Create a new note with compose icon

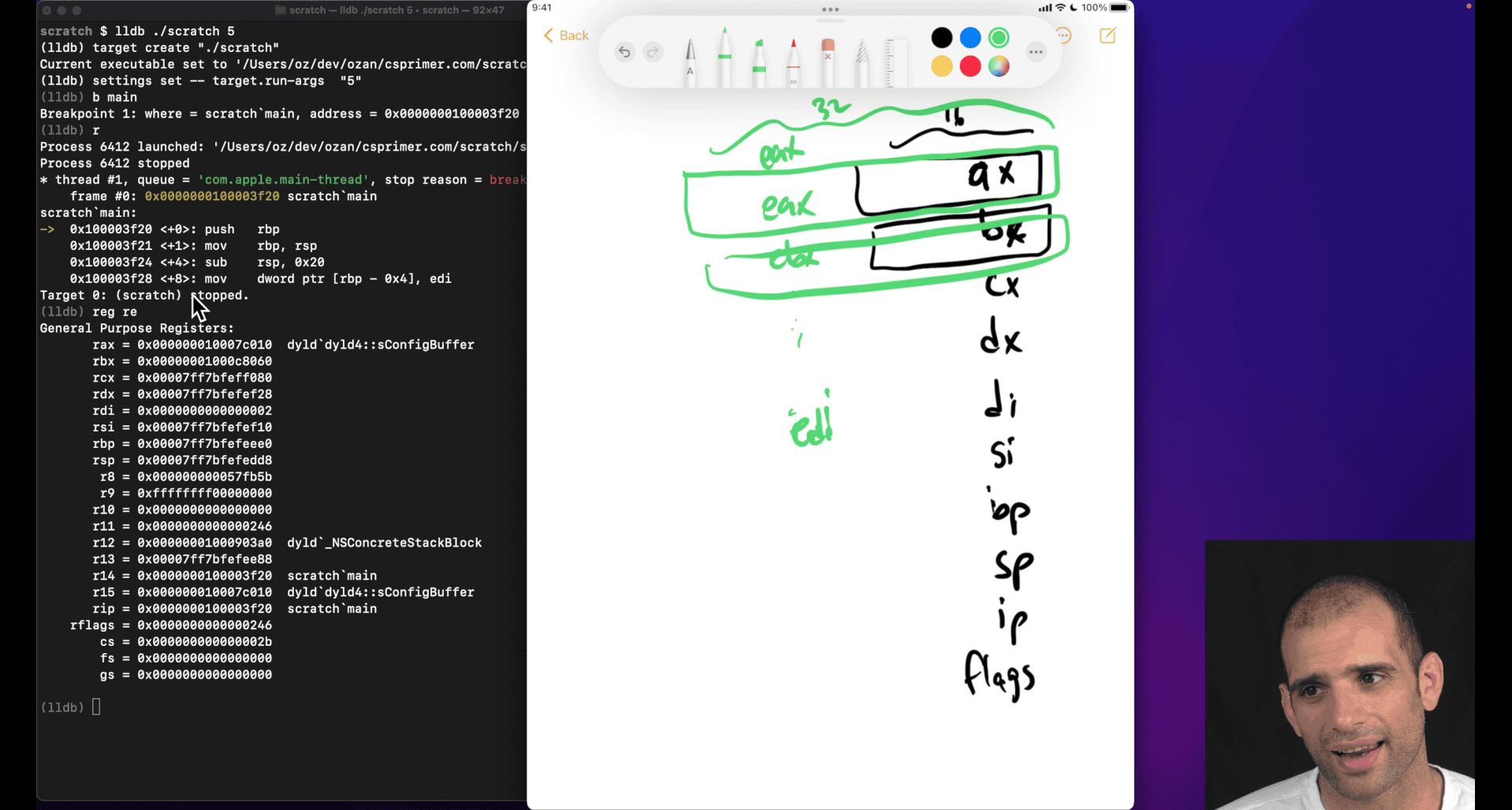point(1108,35)
